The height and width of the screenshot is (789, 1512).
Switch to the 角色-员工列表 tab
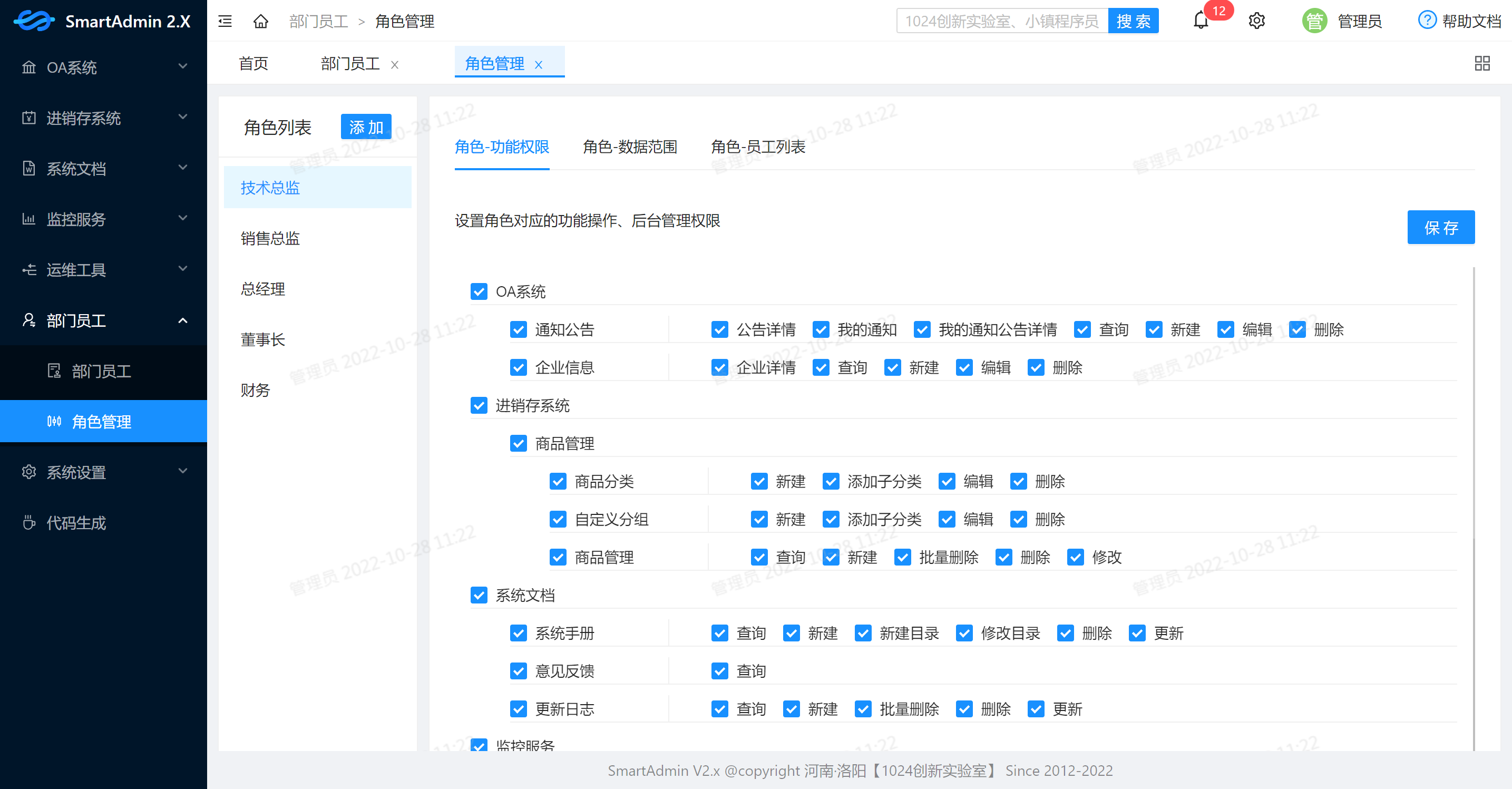(757, 147)
